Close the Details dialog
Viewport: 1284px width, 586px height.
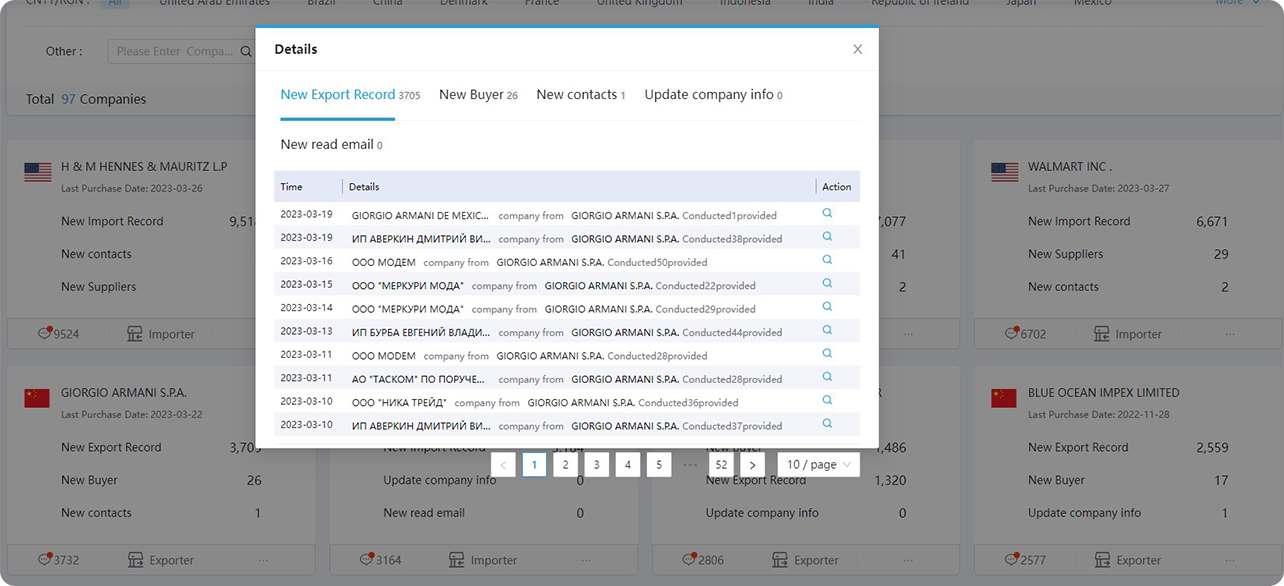pyautogui.click(x=857, y=49)
